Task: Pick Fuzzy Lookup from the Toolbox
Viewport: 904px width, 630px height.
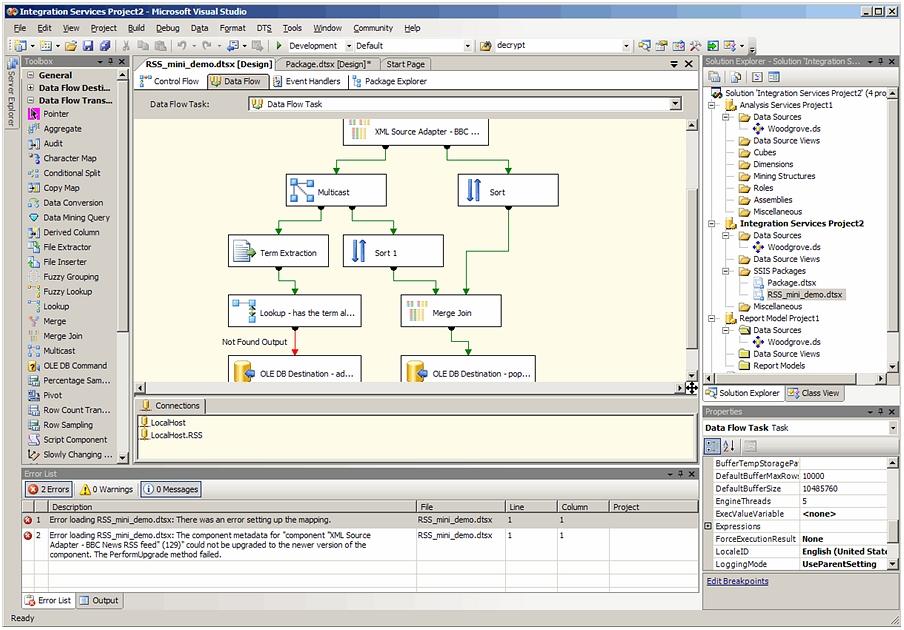Action: click(67, 292)
